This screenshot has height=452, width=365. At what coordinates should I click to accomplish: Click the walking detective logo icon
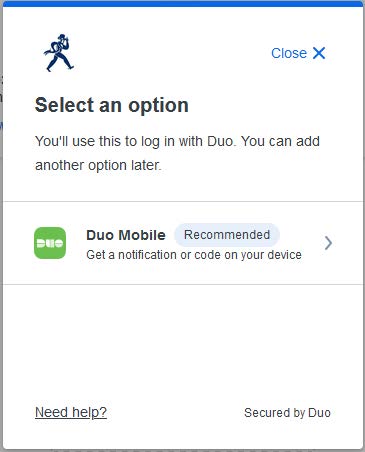[59, 53]
